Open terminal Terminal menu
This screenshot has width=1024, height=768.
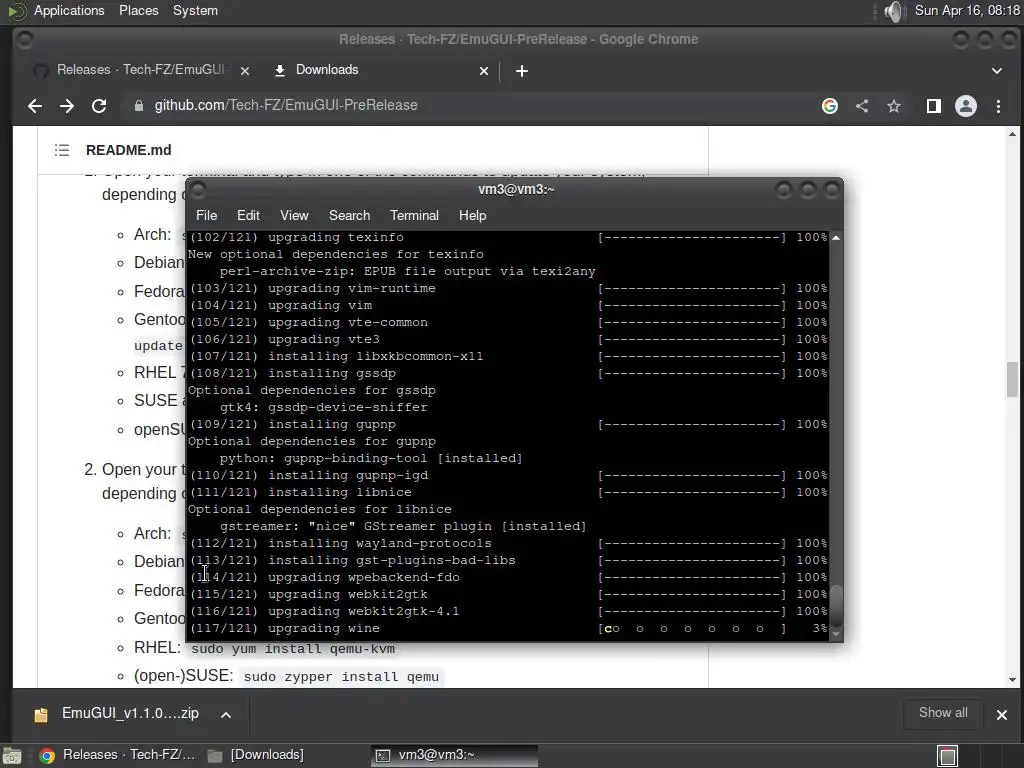(x=414, y=216)
